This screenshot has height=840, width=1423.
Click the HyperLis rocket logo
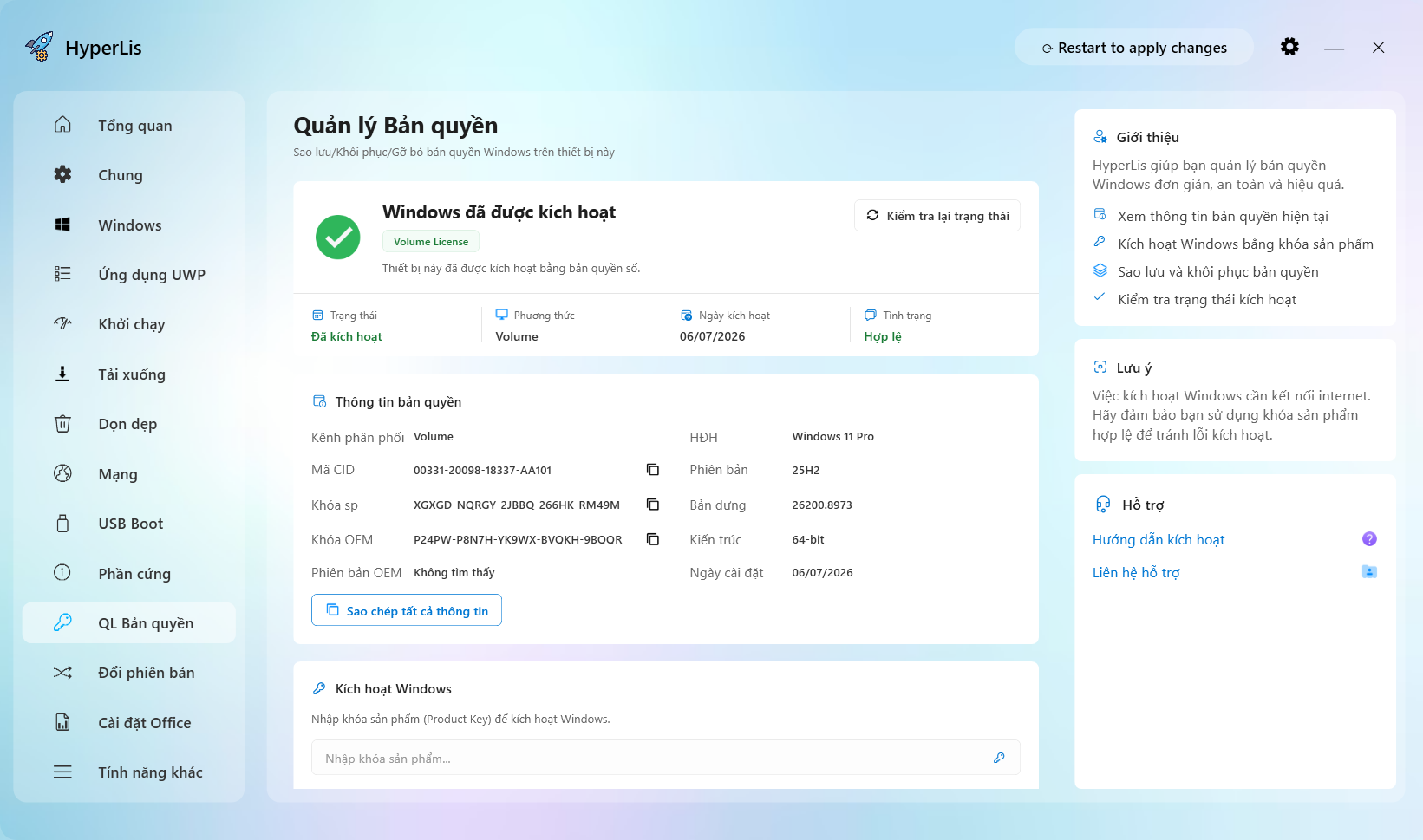click(x=39, y=47)
